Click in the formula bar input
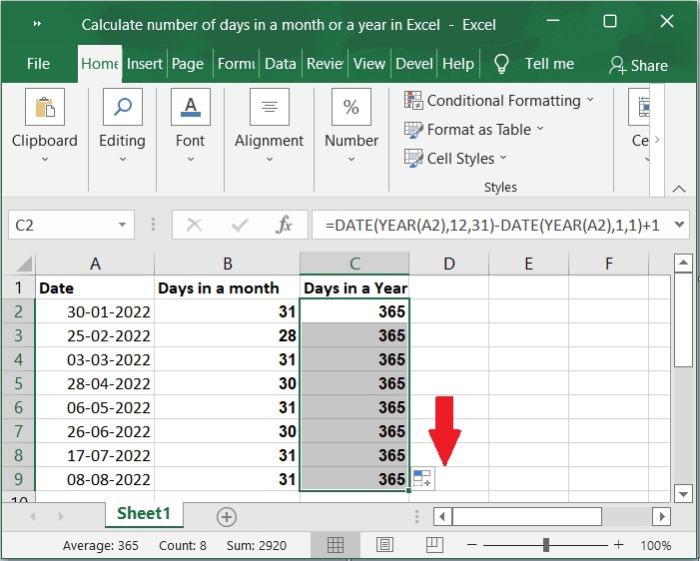This screenshot has height=561, width=700. pos(492,225)
